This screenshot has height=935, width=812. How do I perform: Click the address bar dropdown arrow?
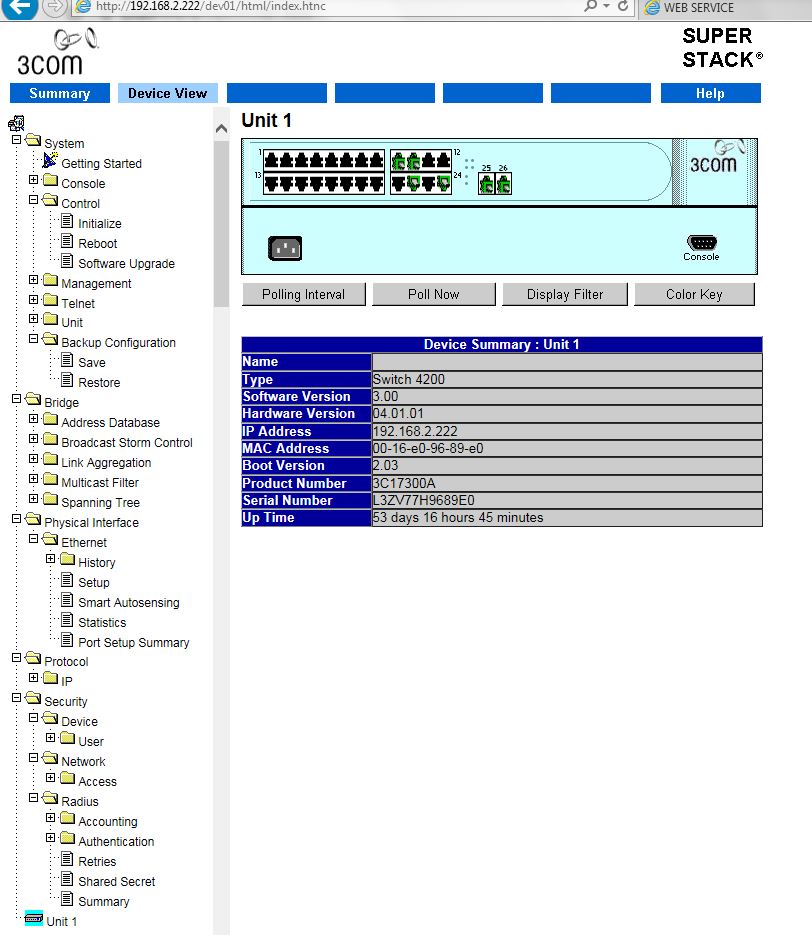pos(606,6)
